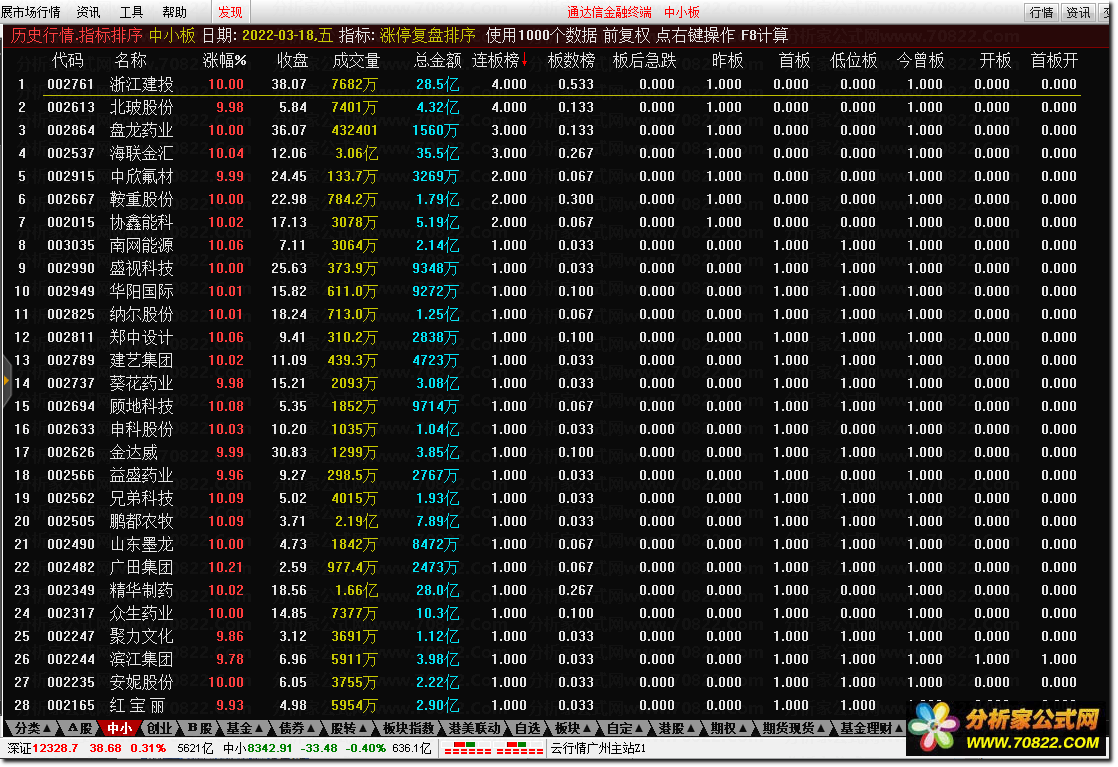Open the 港美联动 tab
This screenshot has height=767, width=1118.
pos(474,728)
